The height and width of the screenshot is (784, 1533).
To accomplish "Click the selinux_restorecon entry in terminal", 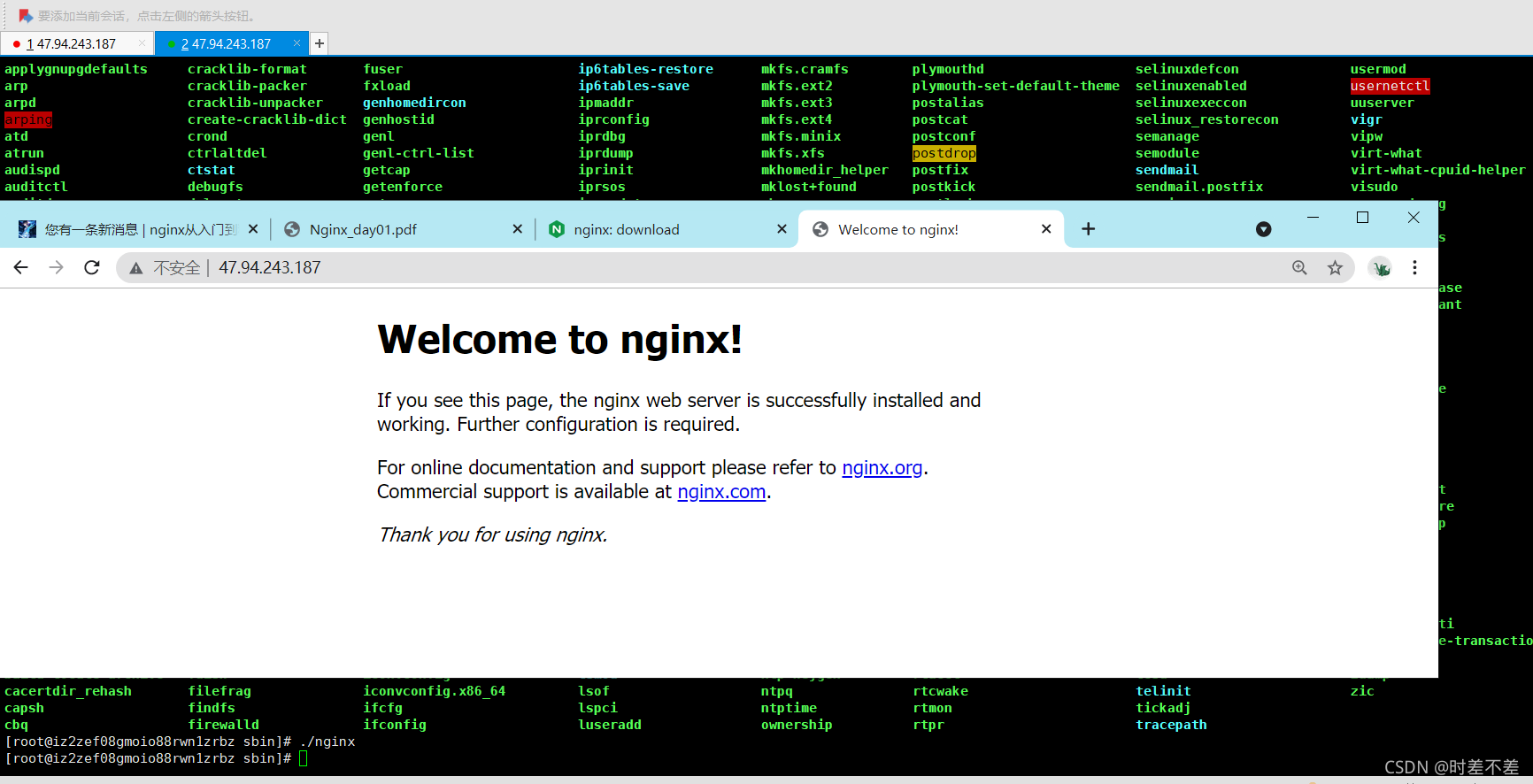I will click(1206, 119).
